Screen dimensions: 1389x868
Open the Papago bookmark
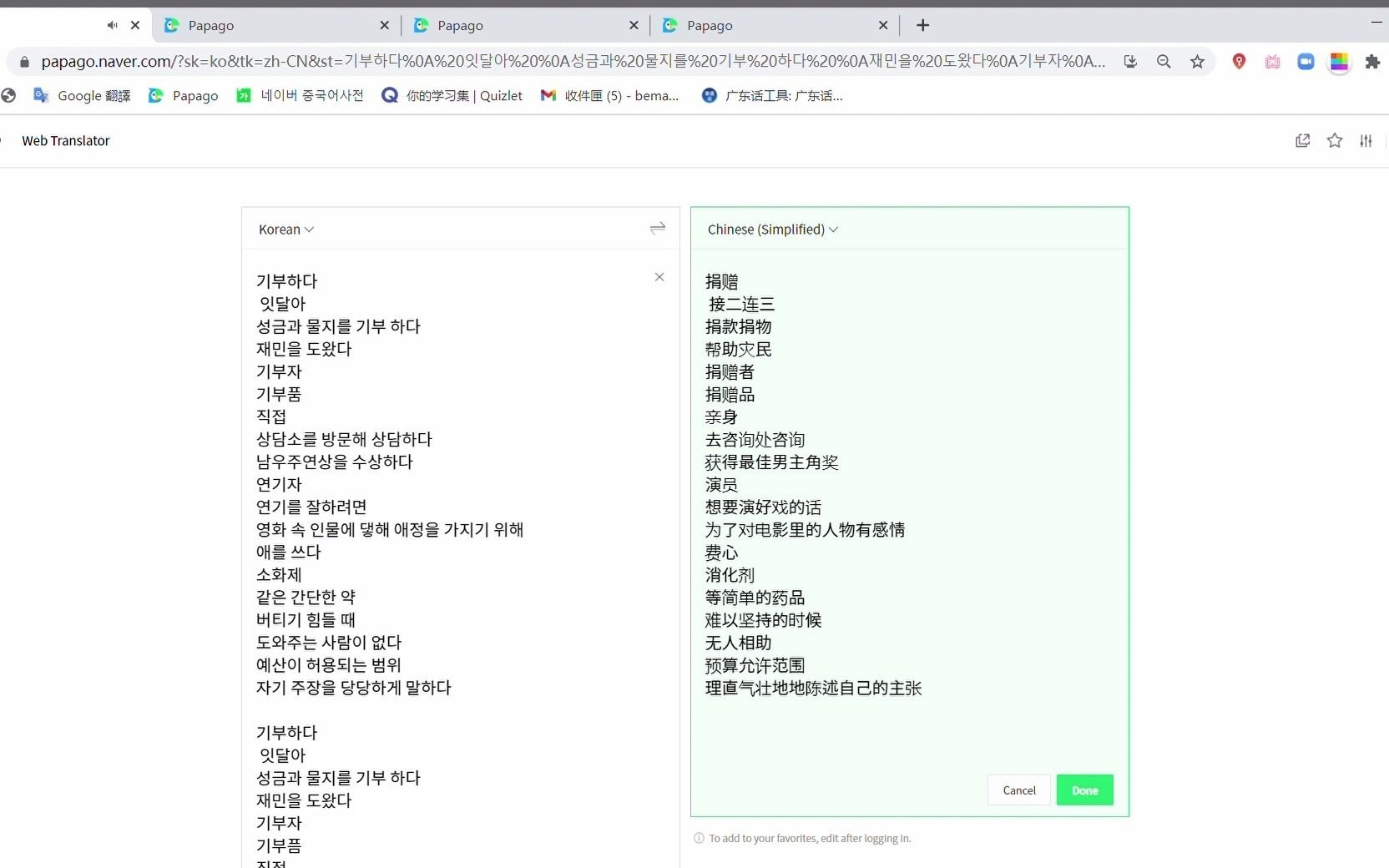tap(183, 96)
